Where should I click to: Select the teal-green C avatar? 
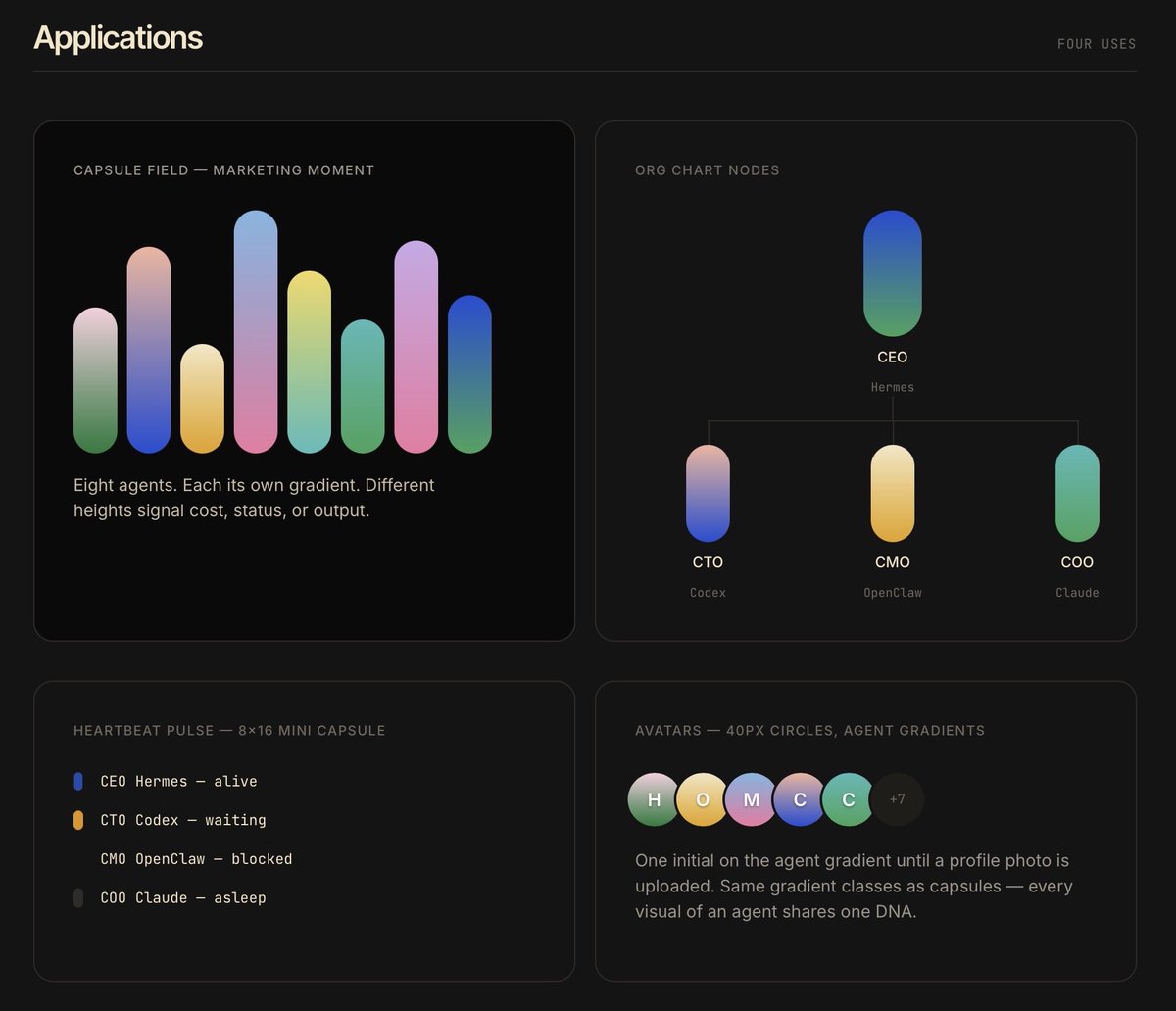click(x=849, y=799)
